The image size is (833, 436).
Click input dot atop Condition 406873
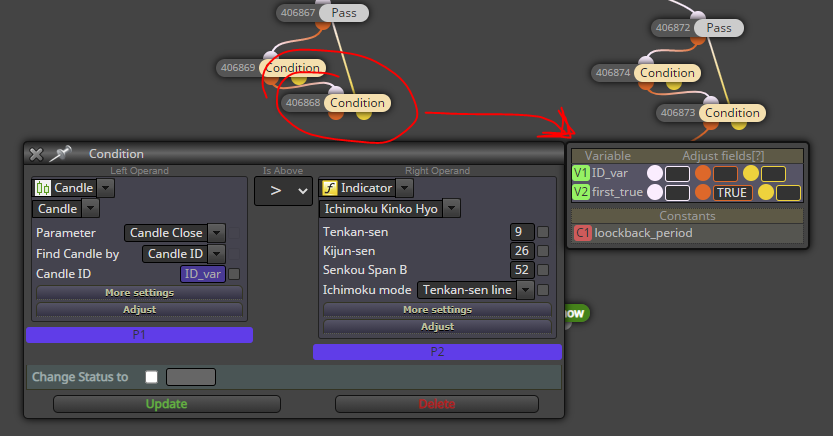point(711,100)
